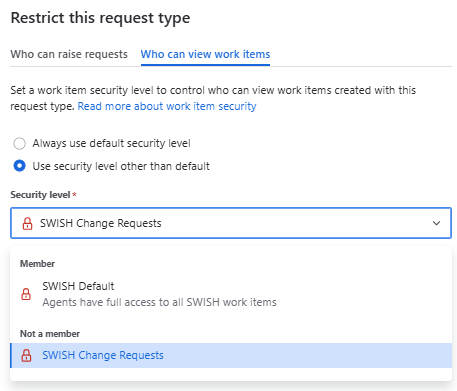Screen dimensions: 457x391
Task: Switch to 'Who can raise requests' tab
Action: 69,54
